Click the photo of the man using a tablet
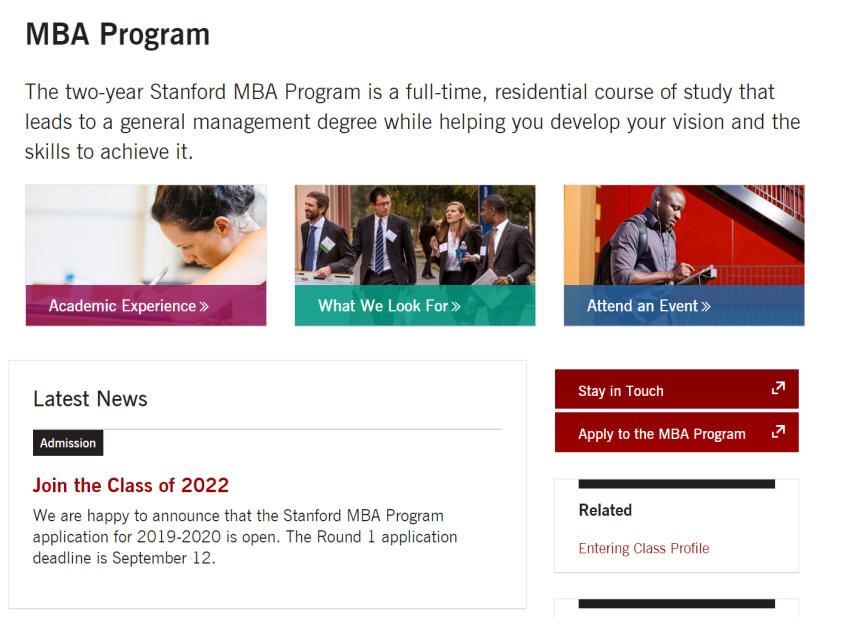The height and width of the screenshot is (623, 848). pyautogui.click(x=684, y=235)
